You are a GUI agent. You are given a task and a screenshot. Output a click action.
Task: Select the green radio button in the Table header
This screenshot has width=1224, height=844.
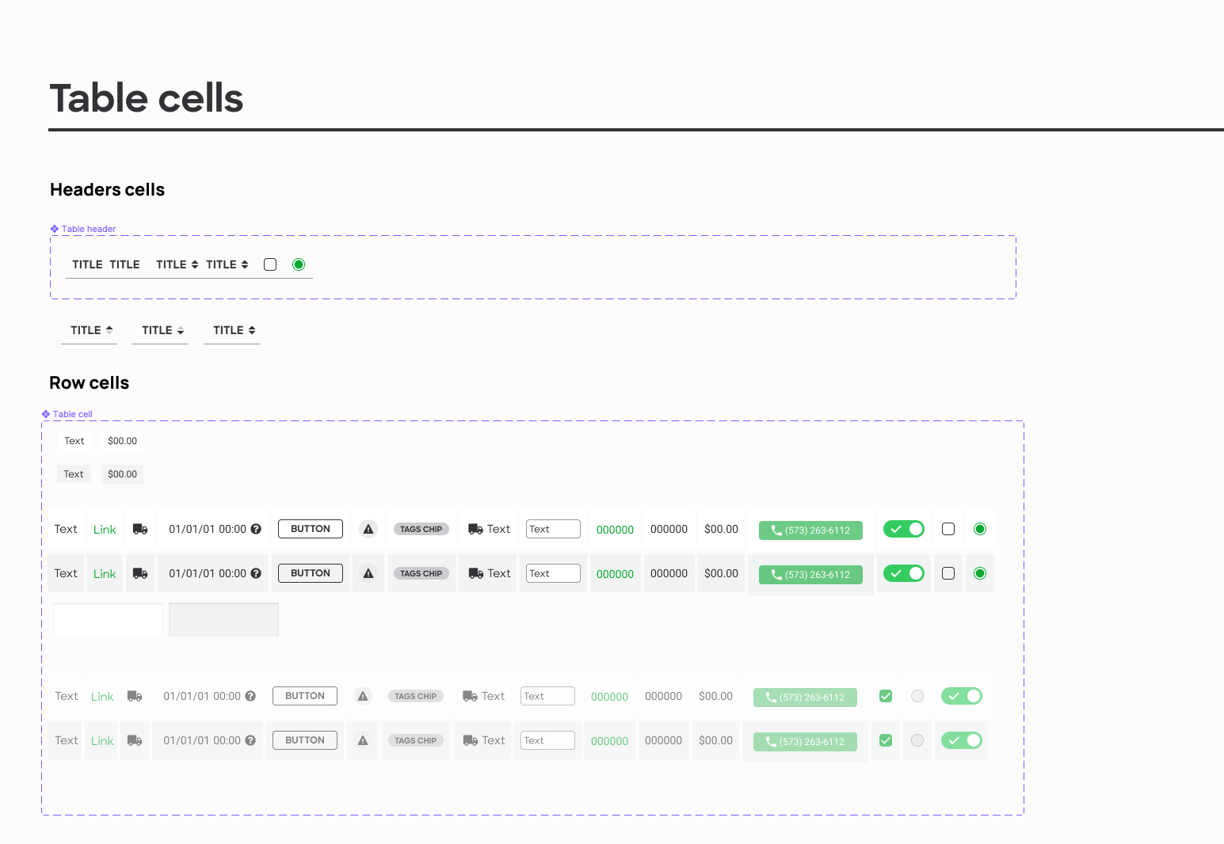click(x=298, y=264)
